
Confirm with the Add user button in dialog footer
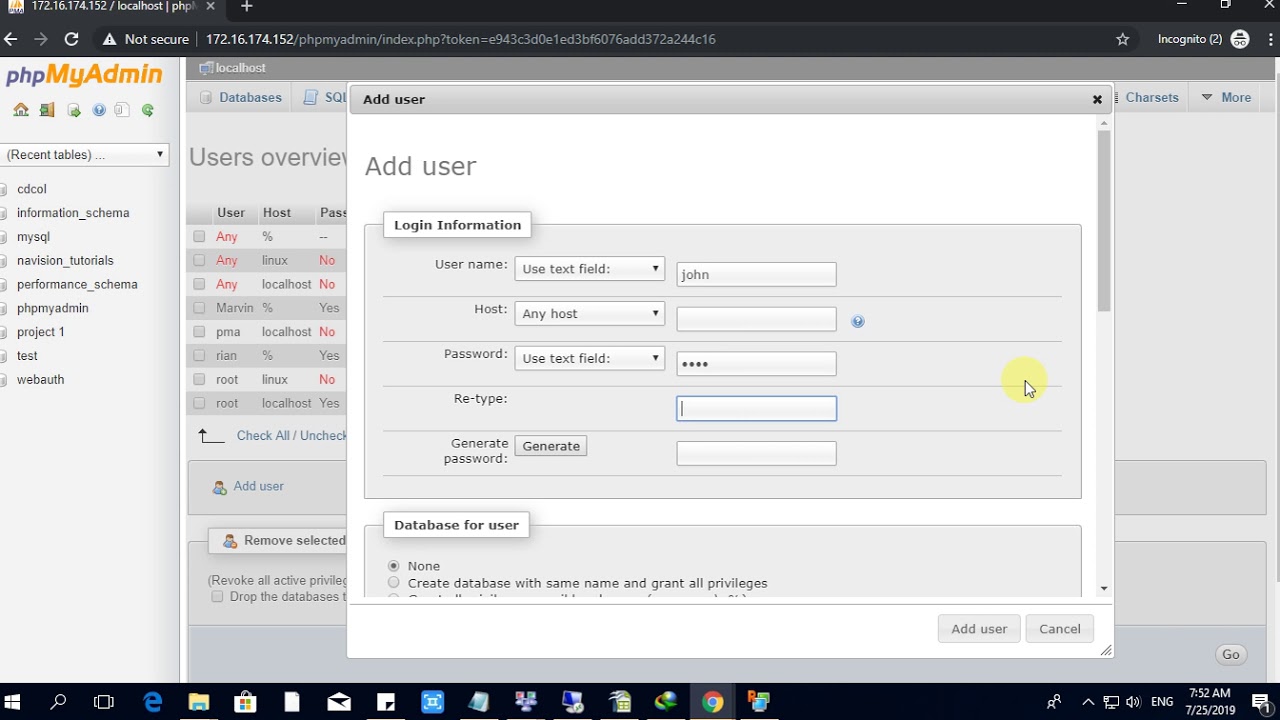(x=979, y=629)
